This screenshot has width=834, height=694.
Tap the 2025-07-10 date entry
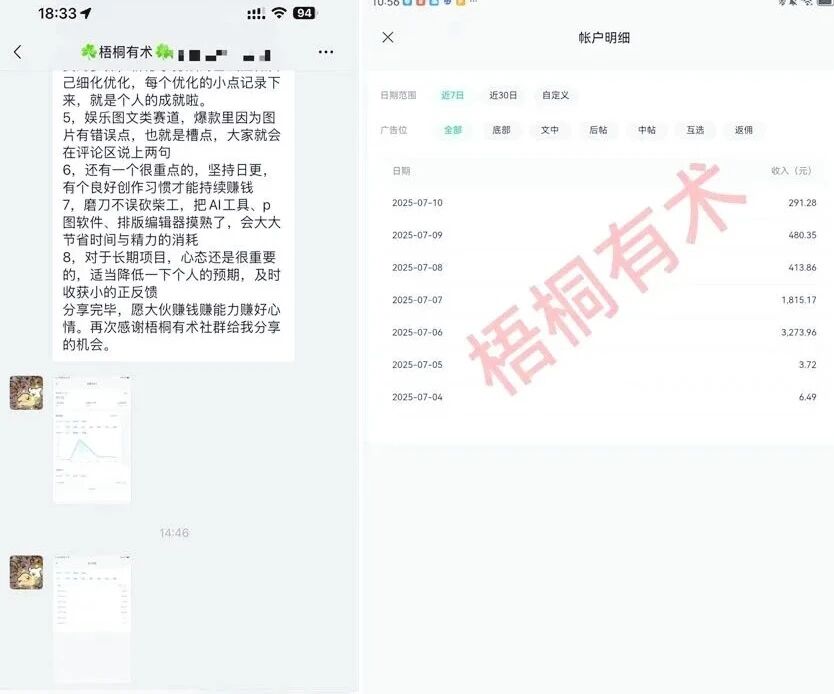coord(417,203)
